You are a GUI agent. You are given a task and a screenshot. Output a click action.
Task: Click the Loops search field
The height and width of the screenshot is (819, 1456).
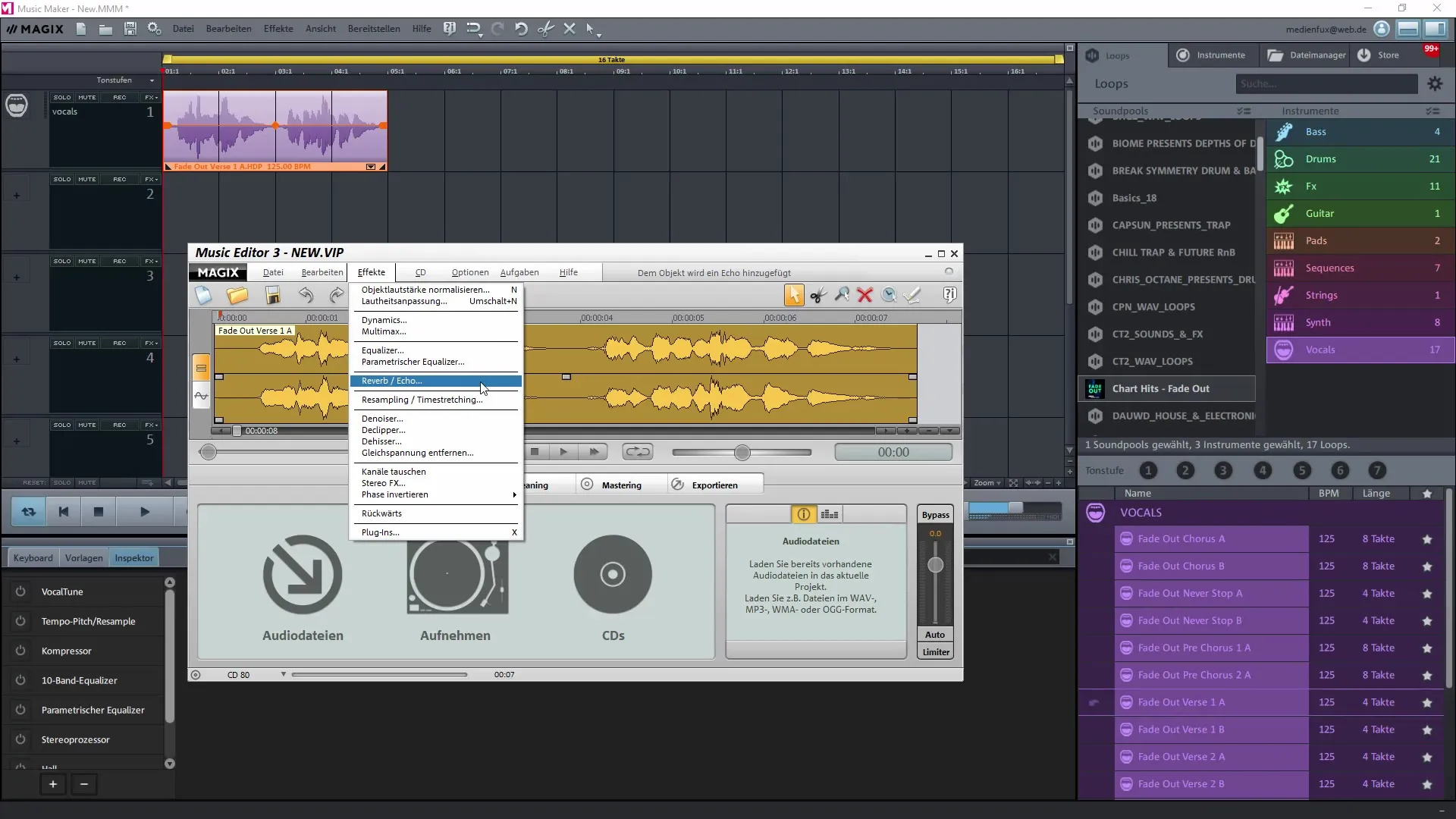[1326, 84]
